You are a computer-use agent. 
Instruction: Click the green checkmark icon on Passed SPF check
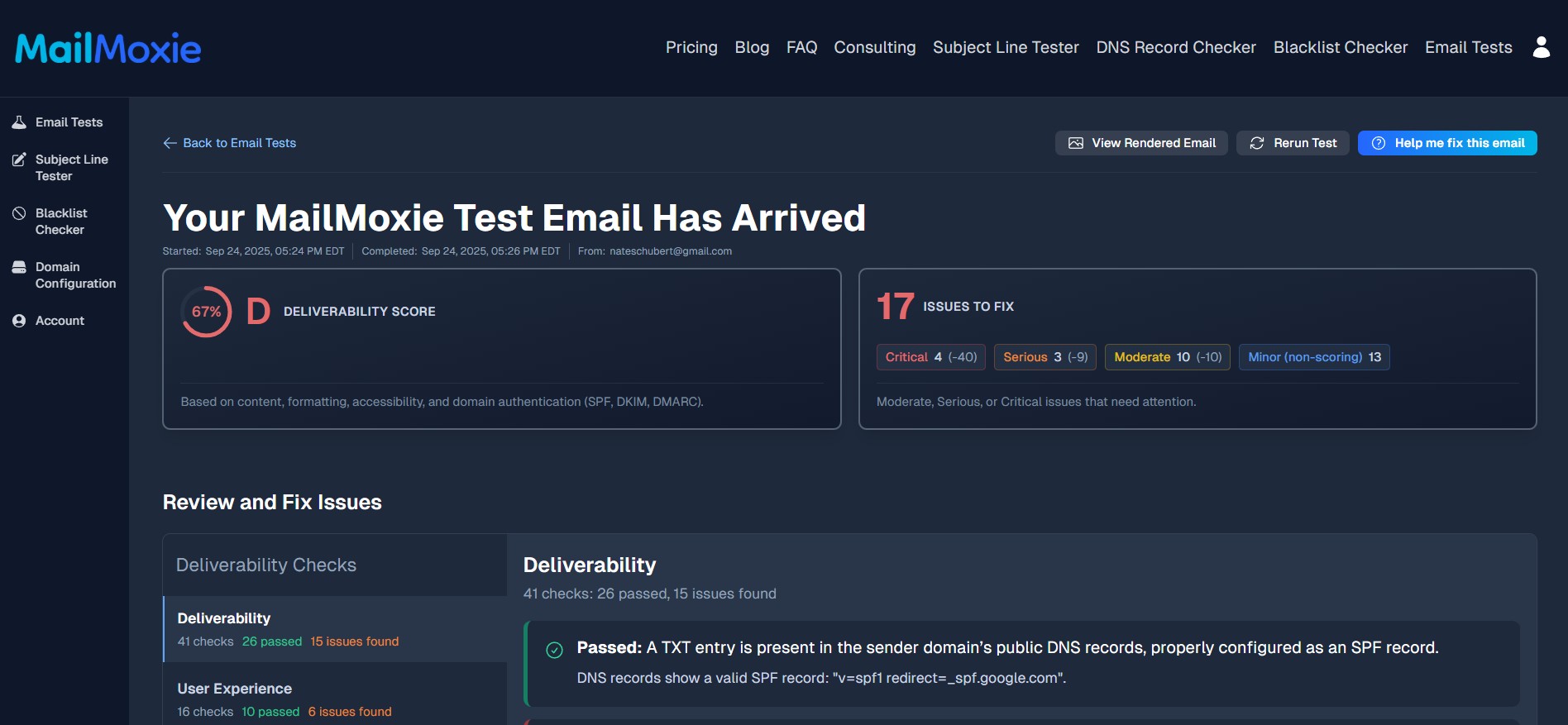point(555,651)
